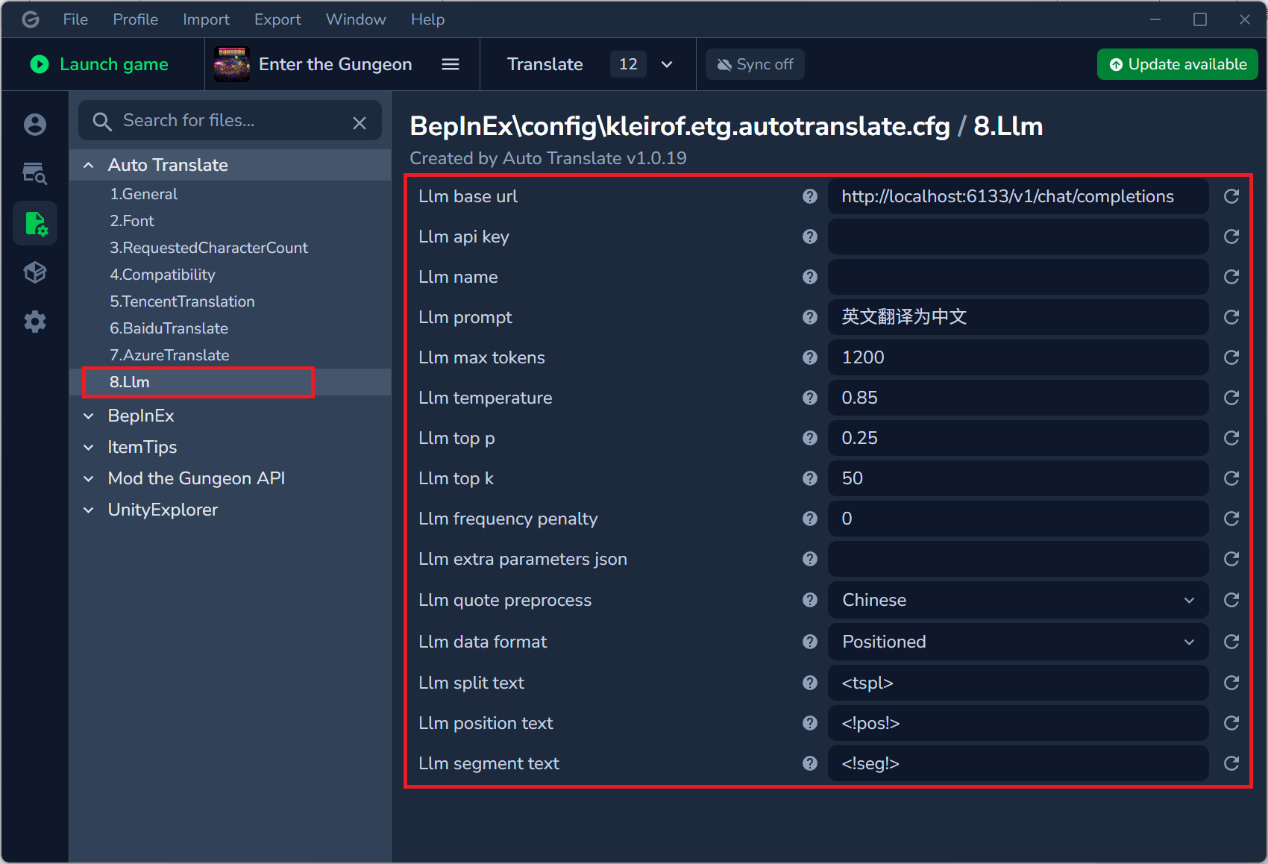Click the Llm segment text field
Screen dimensions: 1268x864
tap(1018, 763)
